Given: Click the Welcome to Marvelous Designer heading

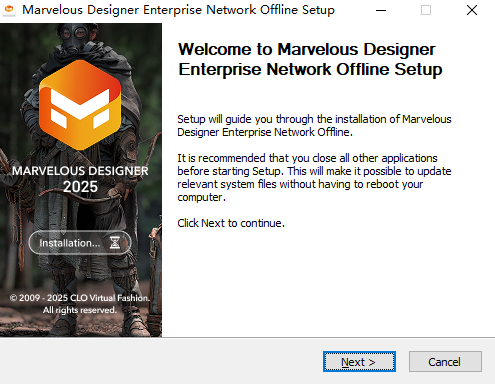Looking at the screenshot, I should click(x=307, y=49).
